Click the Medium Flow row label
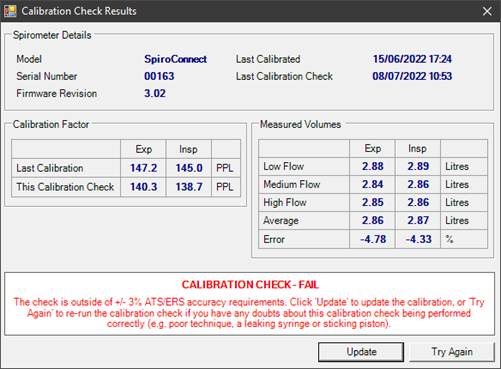The image size is (501, 369). 292,184
